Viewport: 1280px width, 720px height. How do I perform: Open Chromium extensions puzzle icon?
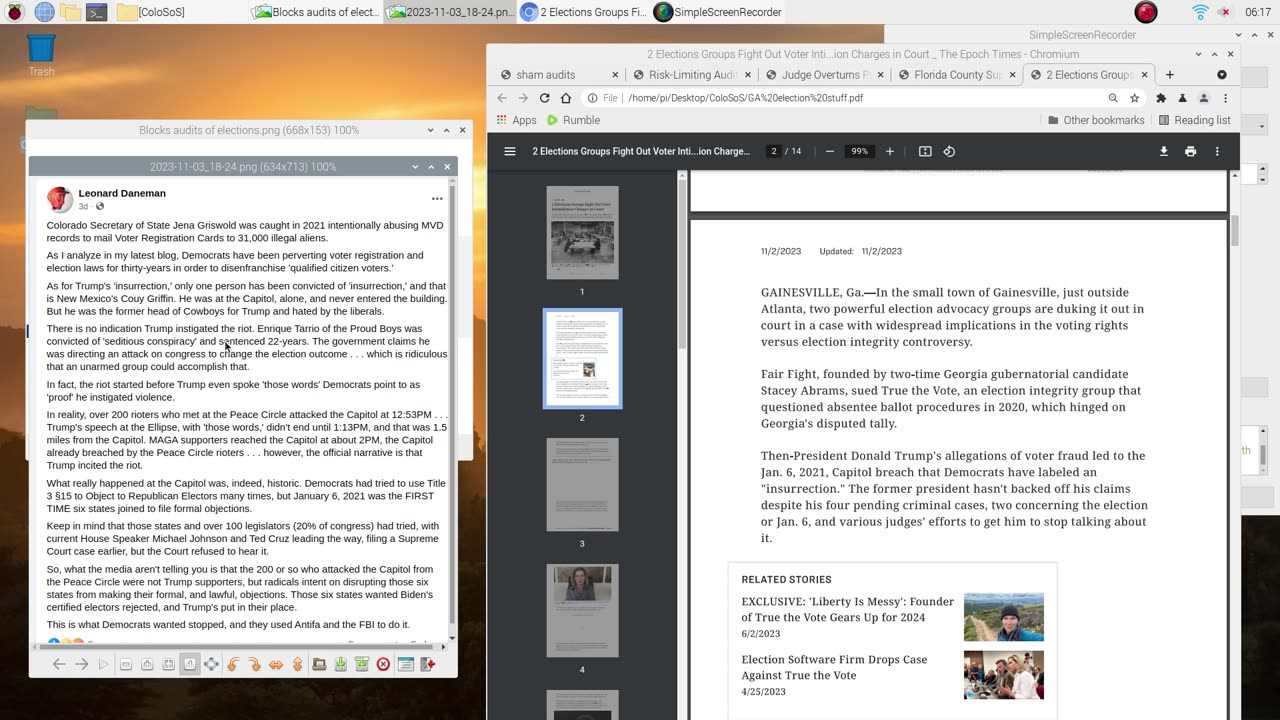click(x=1161, y=98)
